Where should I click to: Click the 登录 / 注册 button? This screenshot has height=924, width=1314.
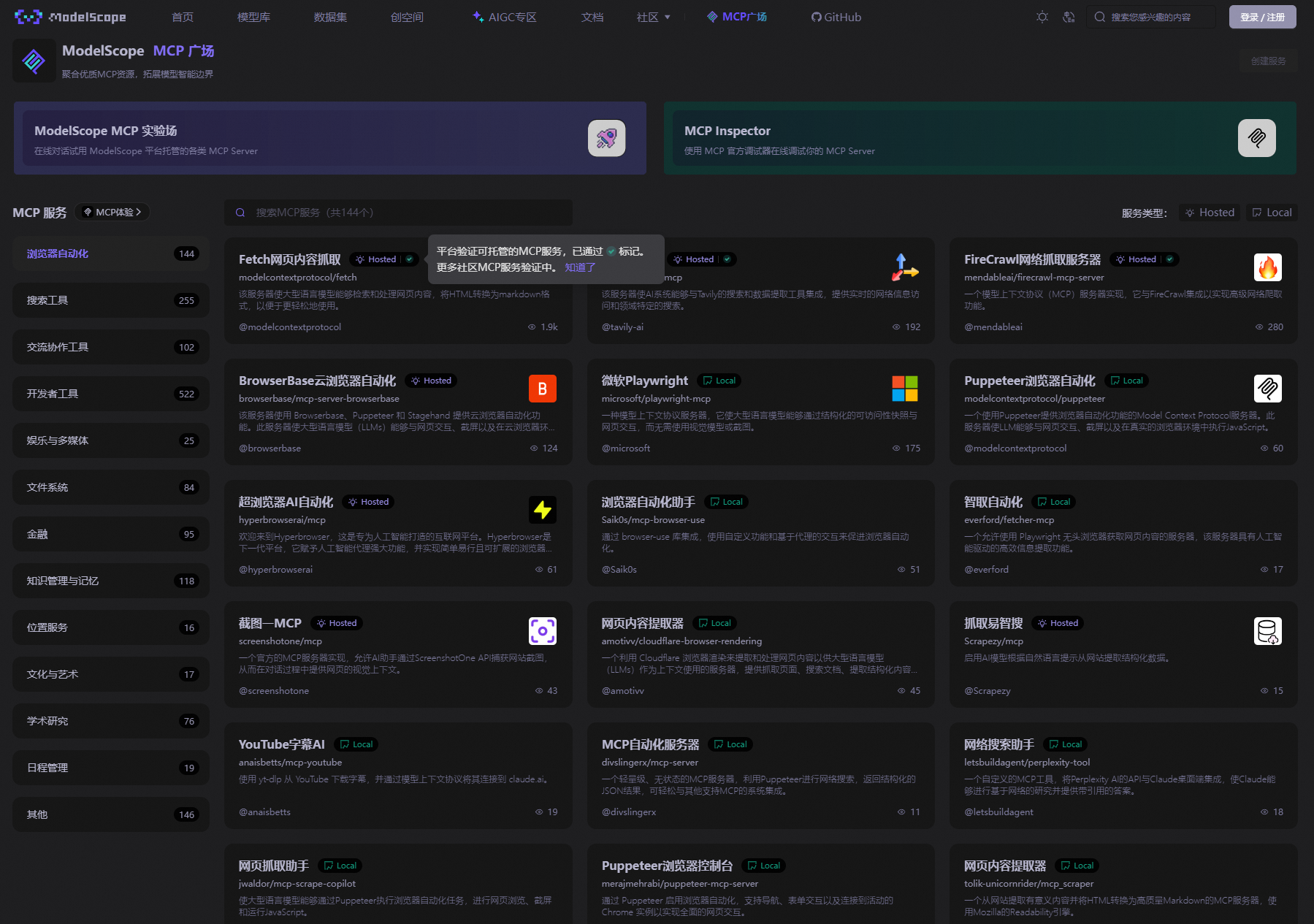click(1262, 17)
